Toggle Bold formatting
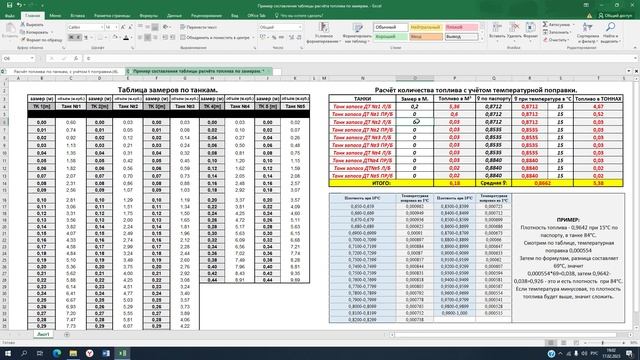The image size is (640, 360). click(x=71, y=38)
